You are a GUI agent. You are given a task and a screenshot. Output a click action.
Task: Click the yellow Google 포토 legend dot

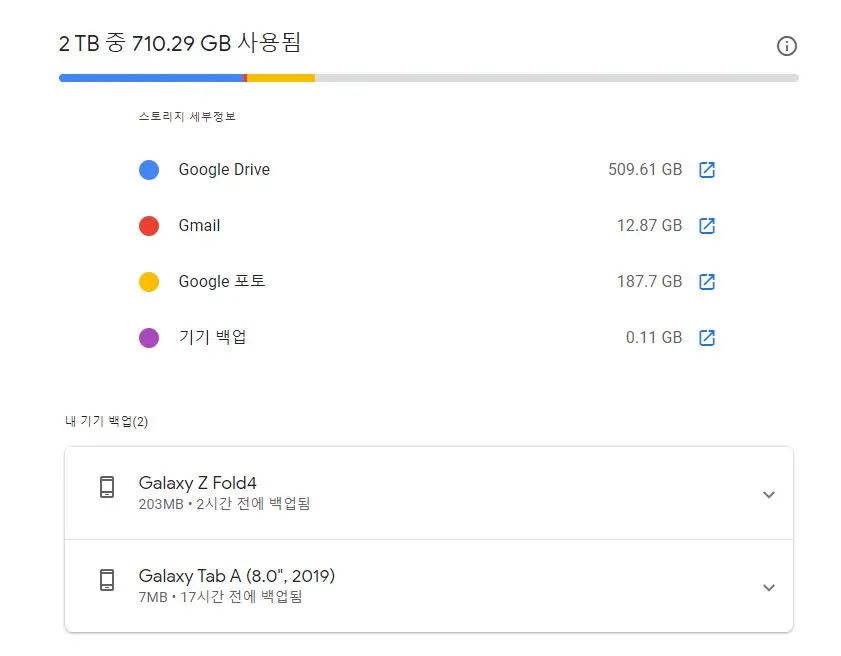(x=148, y=282)
